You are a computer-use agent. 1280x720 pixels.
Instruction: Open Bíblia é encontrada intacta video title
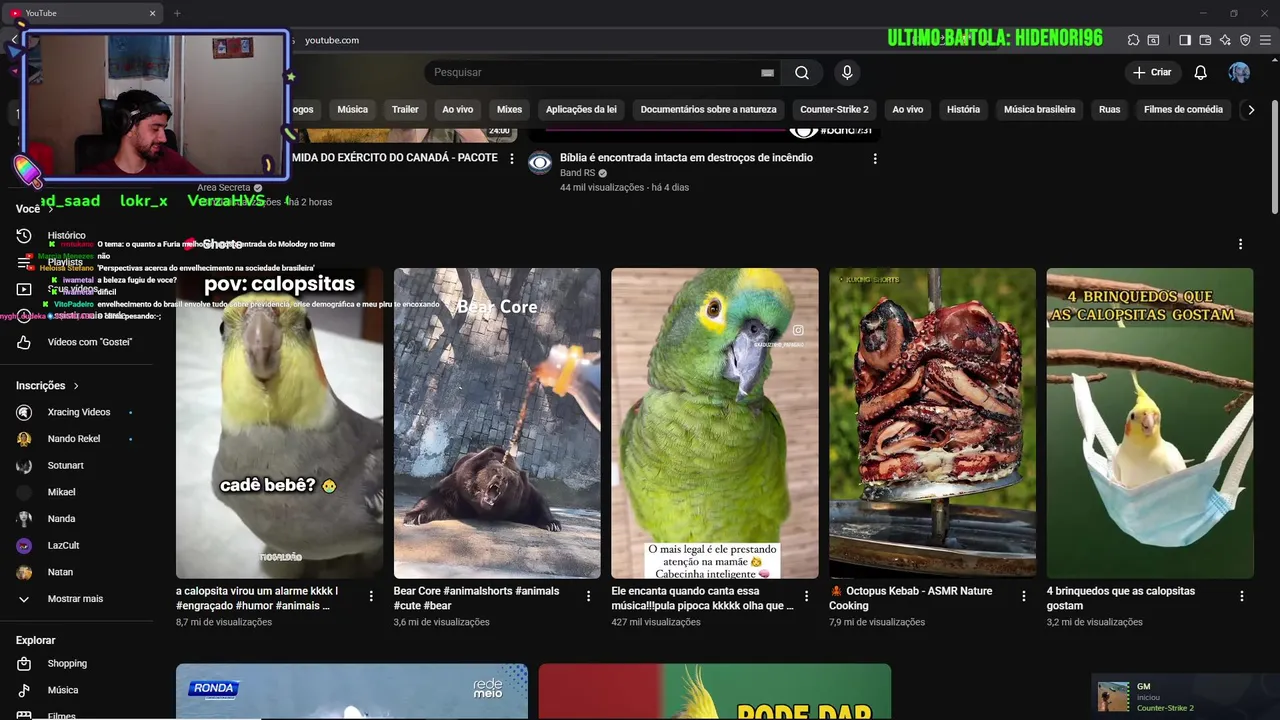[x=686, y=157]
